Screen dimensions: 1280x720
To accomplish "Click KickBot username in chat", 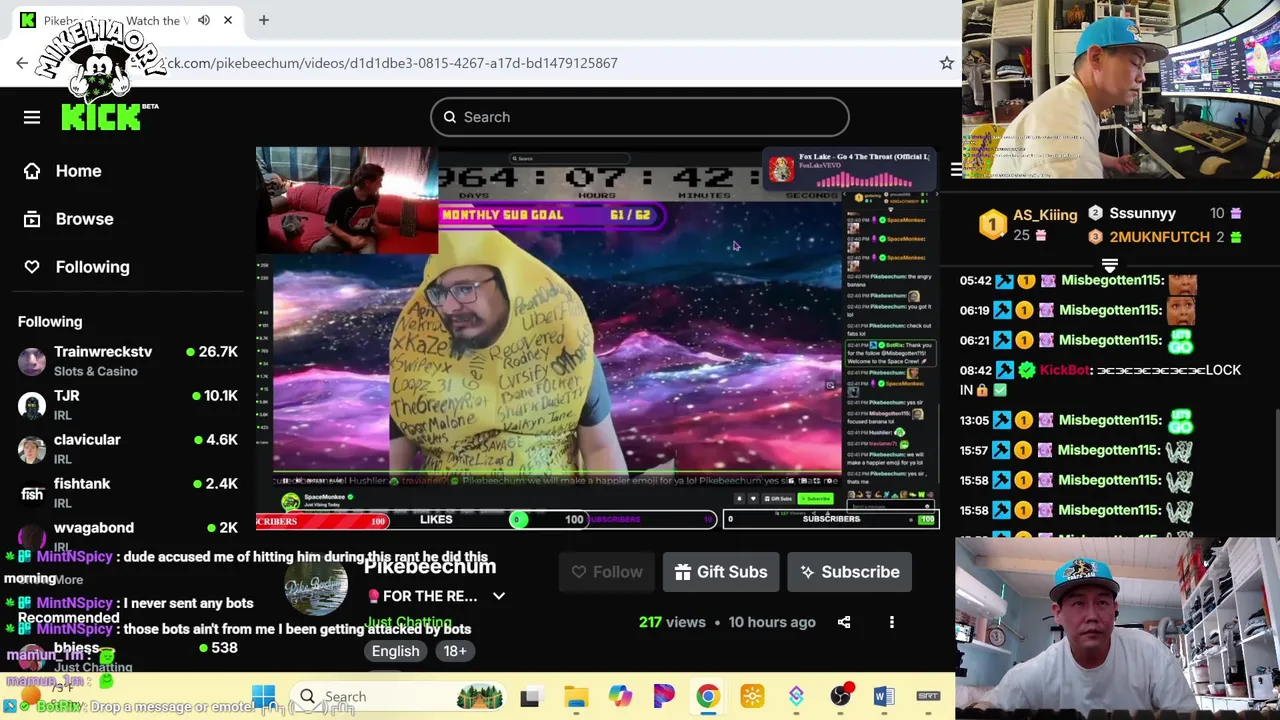I will click(x=1064, y=370).
